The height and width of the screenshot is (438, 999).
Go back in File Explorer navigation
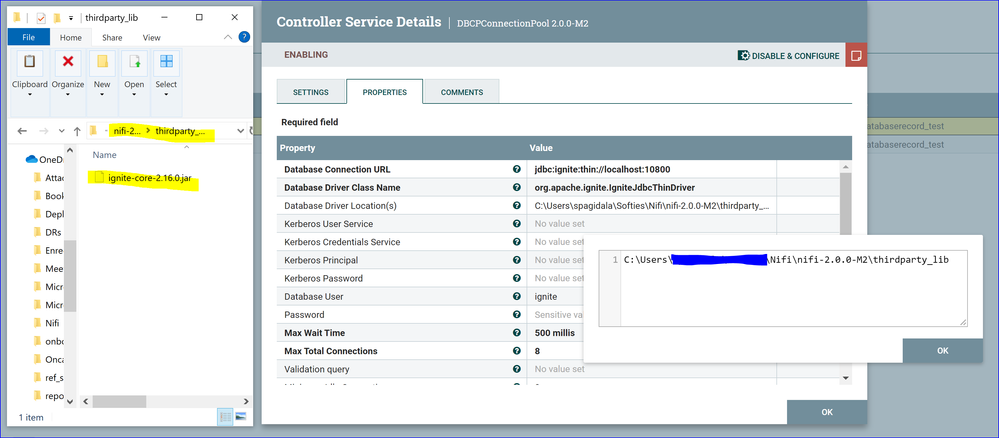[22, 131]
